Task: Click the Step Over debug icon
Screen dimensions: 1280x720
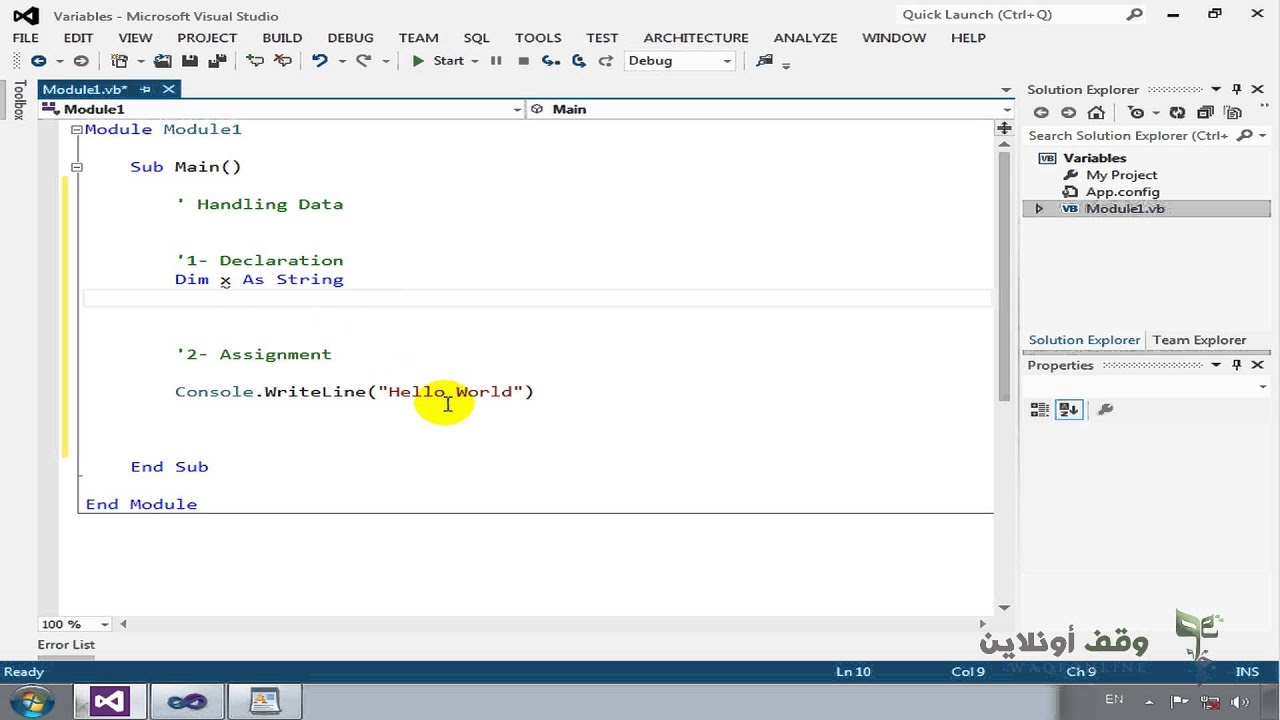Action: 578,61
